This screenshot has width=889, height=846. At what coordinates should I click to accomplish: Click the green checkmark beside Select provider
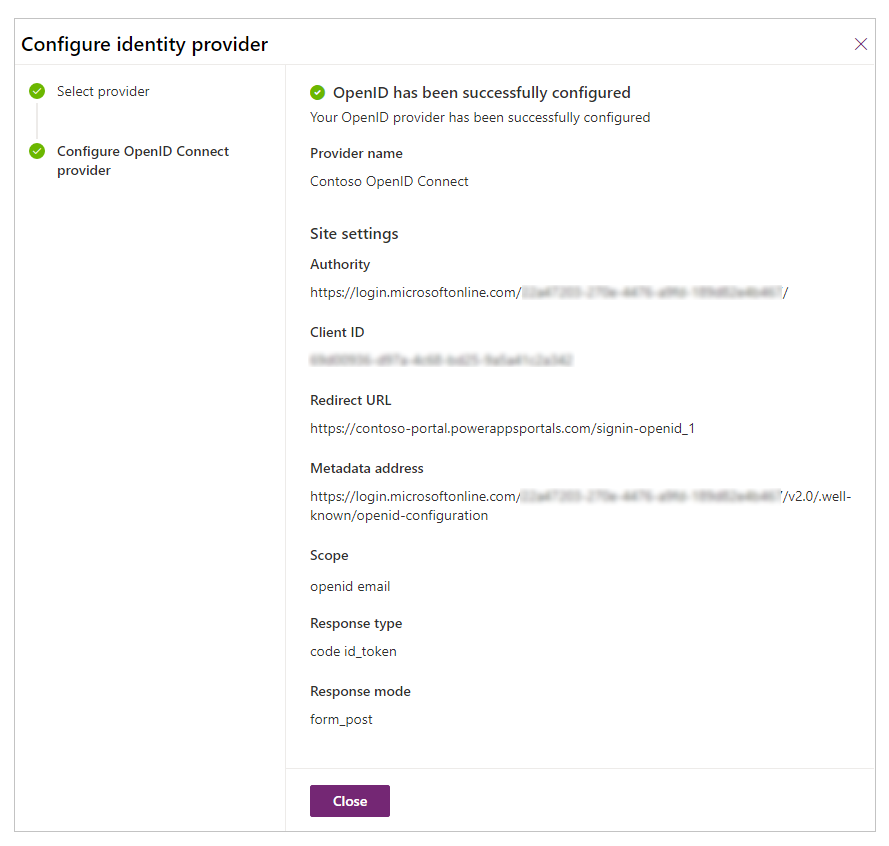coord(37,92)
